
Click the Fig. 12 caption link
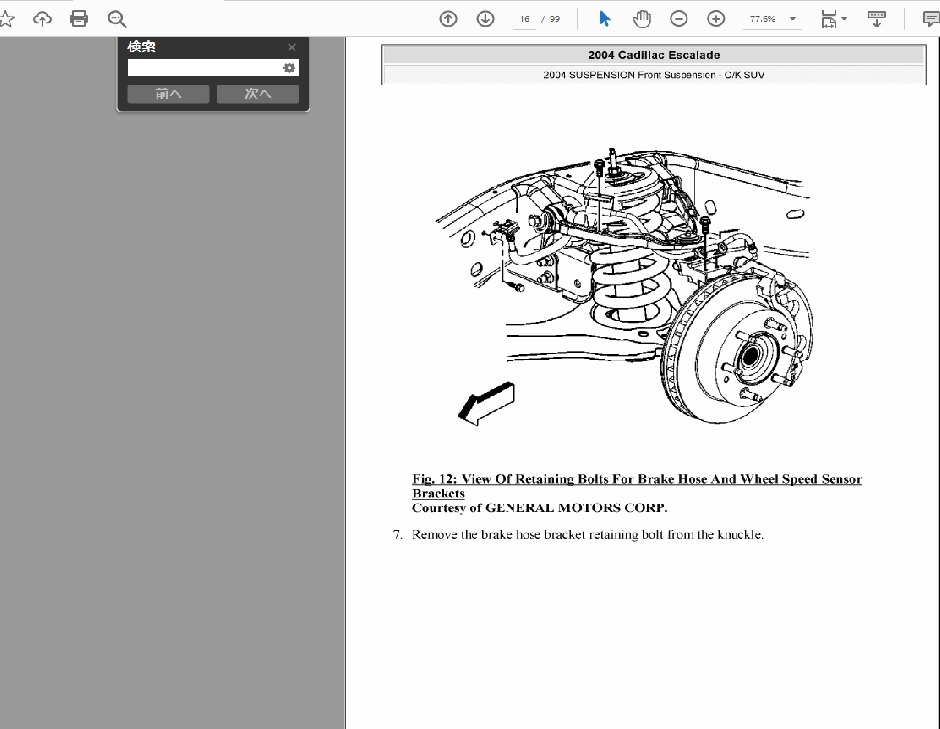(x=637, y=486)
